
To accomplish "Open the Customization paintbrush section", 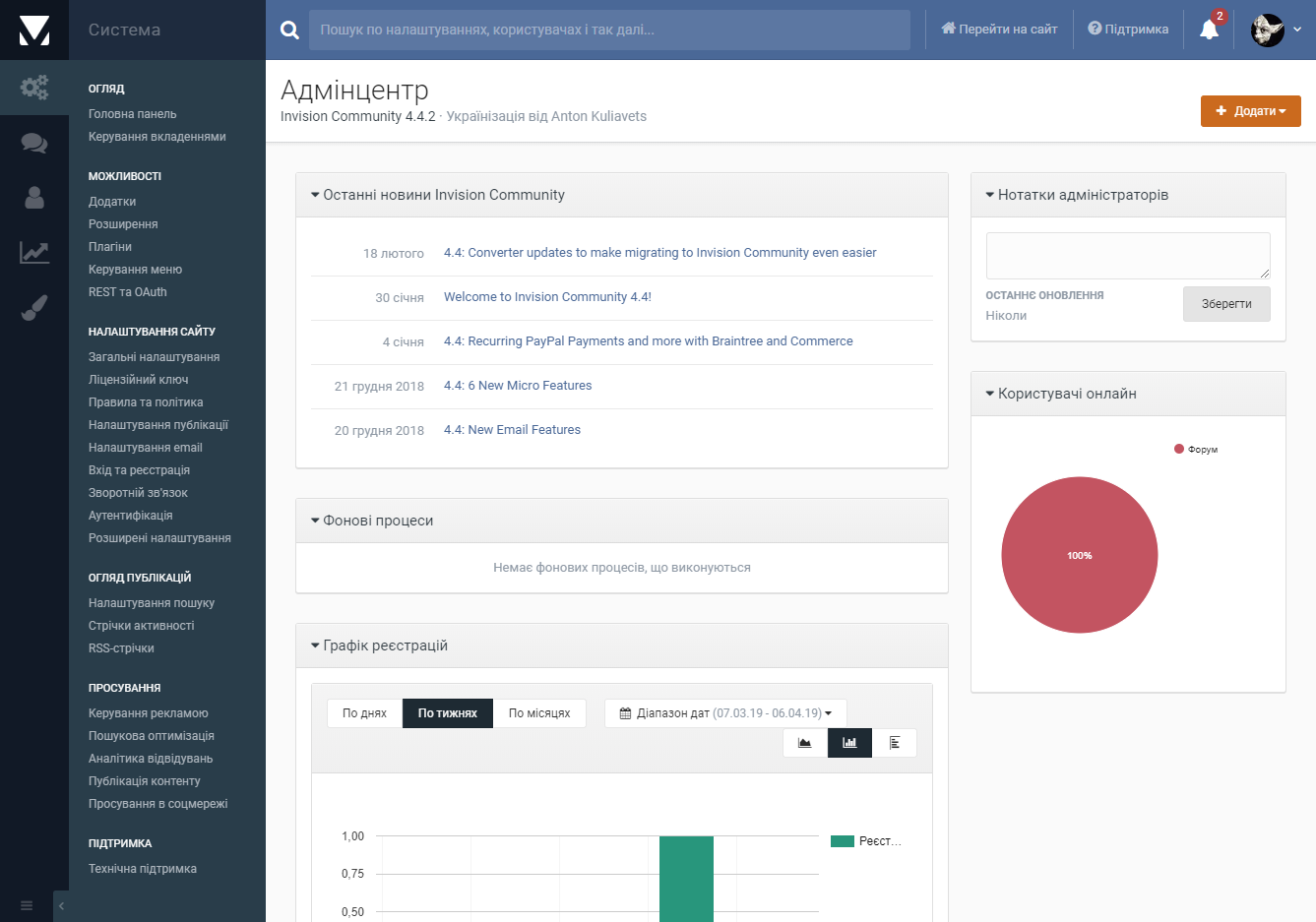I will click(x=34, y=308).
